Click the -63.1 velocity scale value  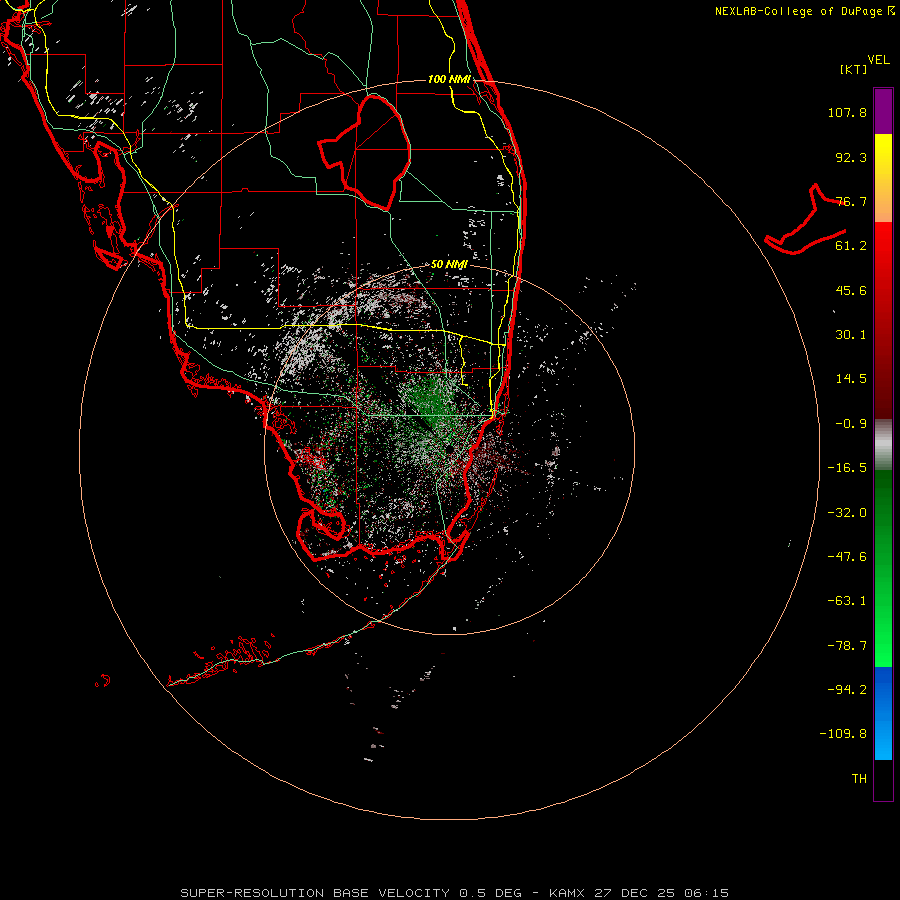pos(847,601)
